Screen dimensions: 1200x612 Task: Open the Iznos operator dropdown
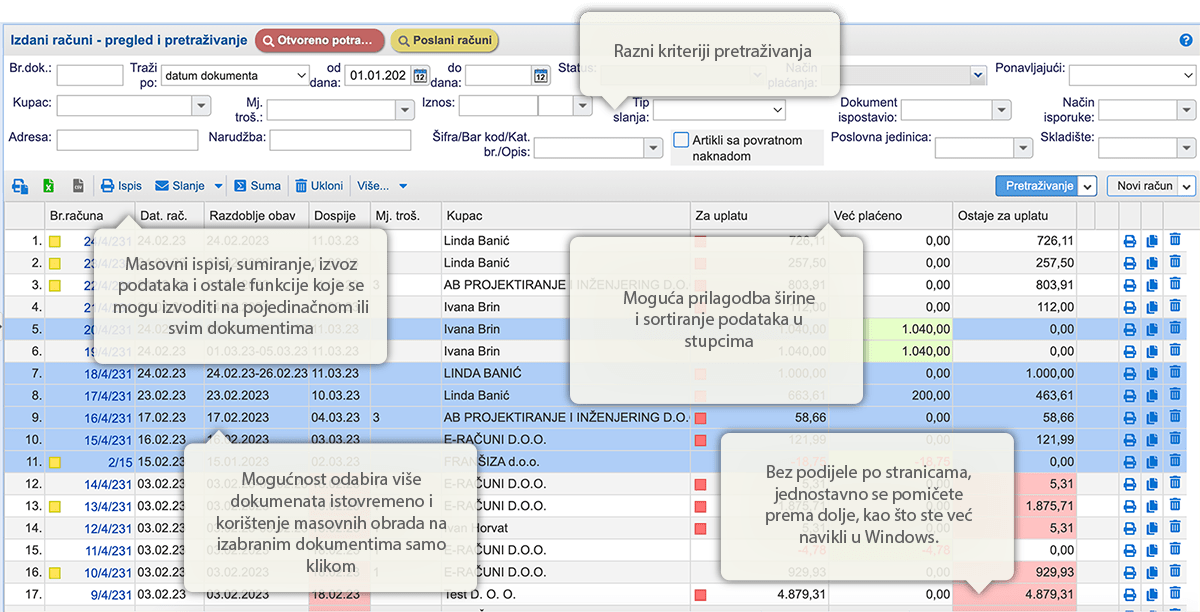[x=582, y=106]
